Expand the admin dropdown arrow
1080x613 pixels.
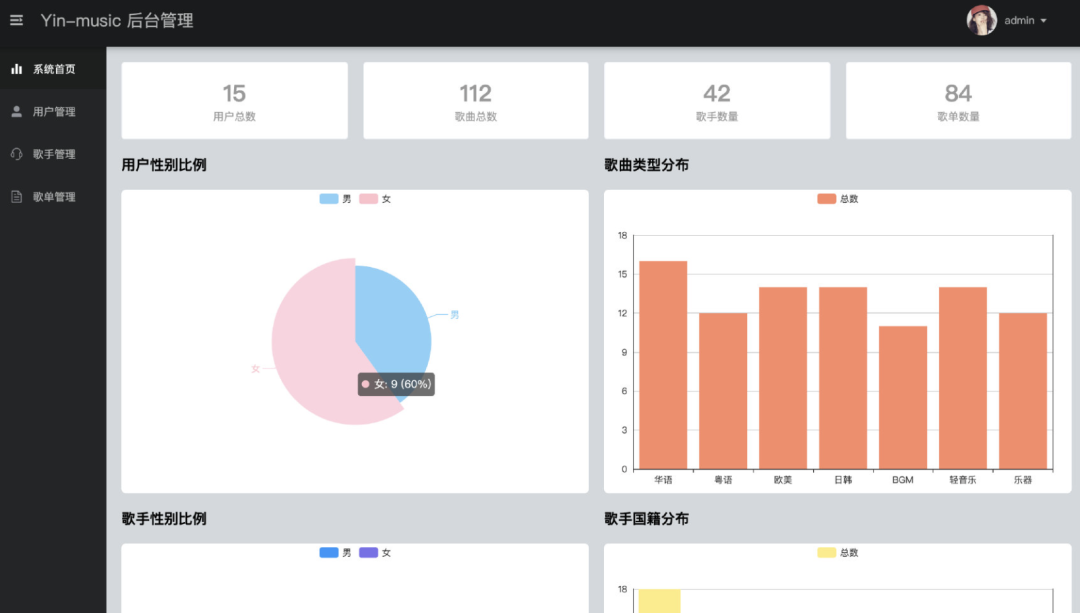1043,21
